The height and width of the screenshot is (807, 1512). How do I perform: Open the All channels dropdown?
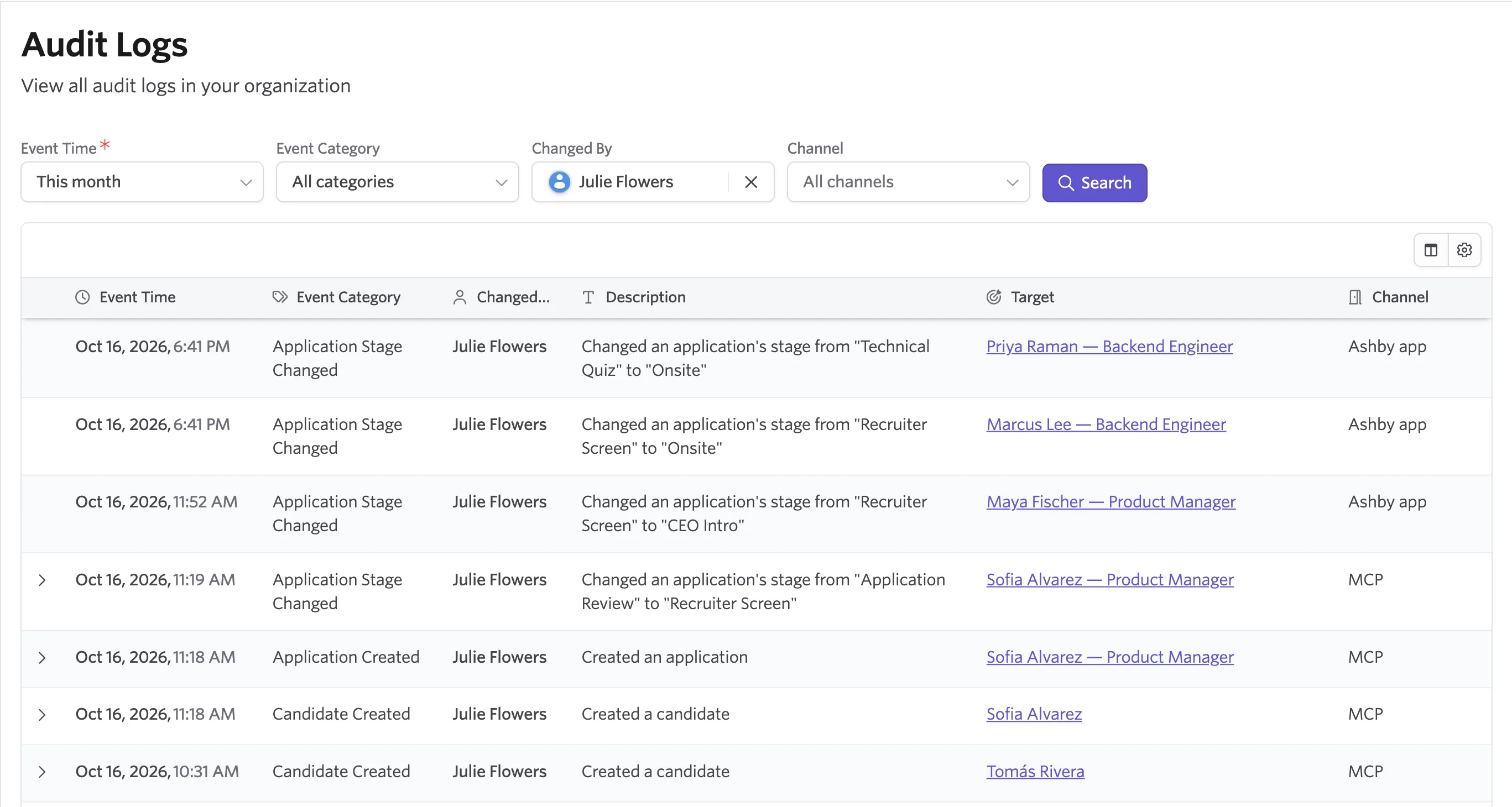pos(908,182)
